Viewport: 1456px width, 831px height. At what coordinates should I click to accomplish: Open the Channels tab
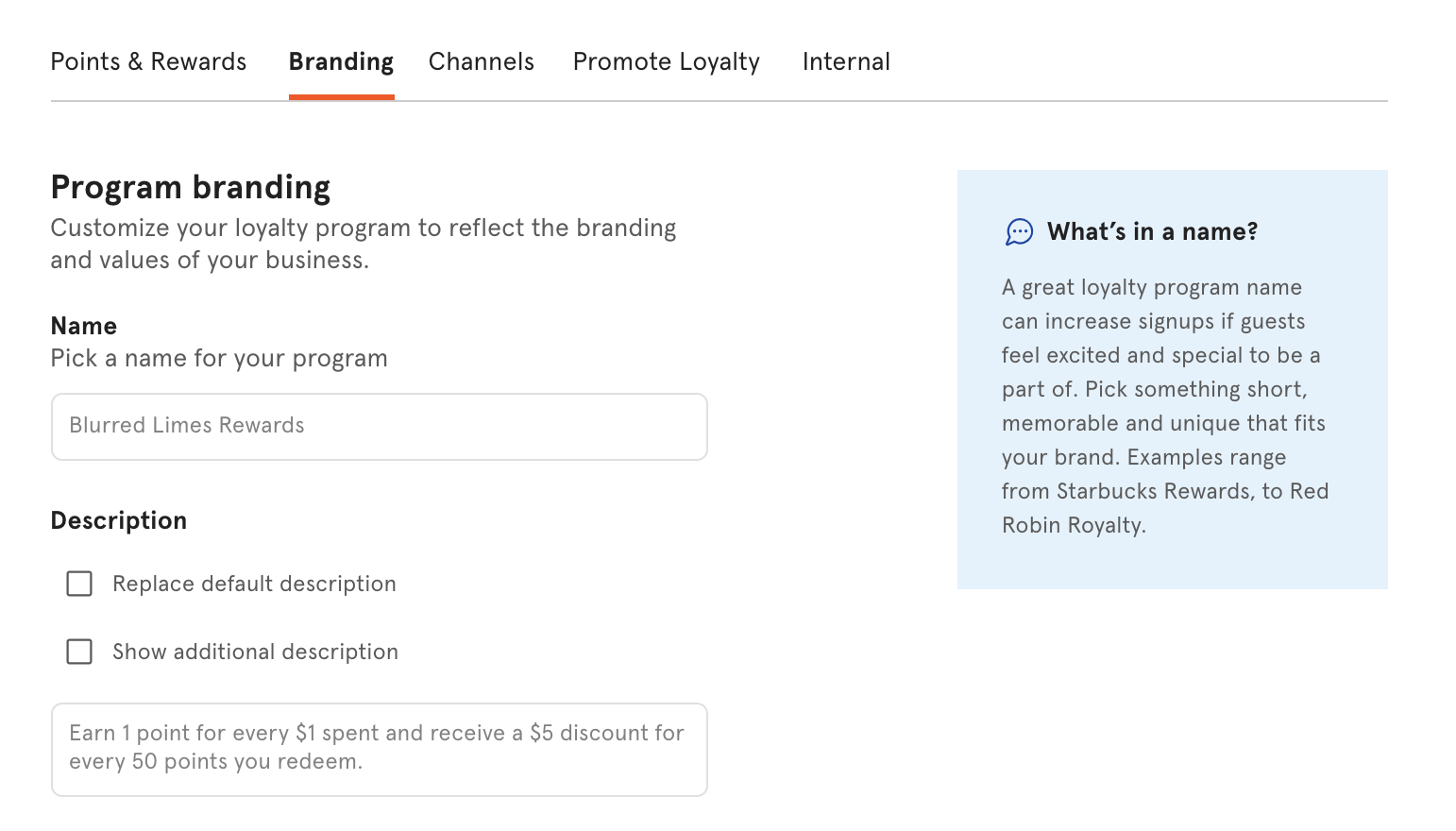tap(481, 61)
